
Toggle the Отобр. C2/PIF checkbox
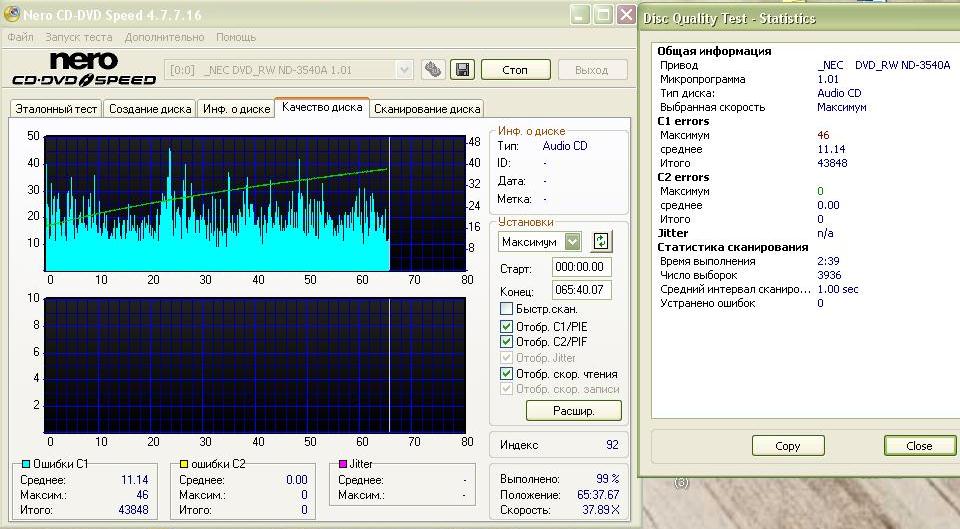click(x=507, y=342)
